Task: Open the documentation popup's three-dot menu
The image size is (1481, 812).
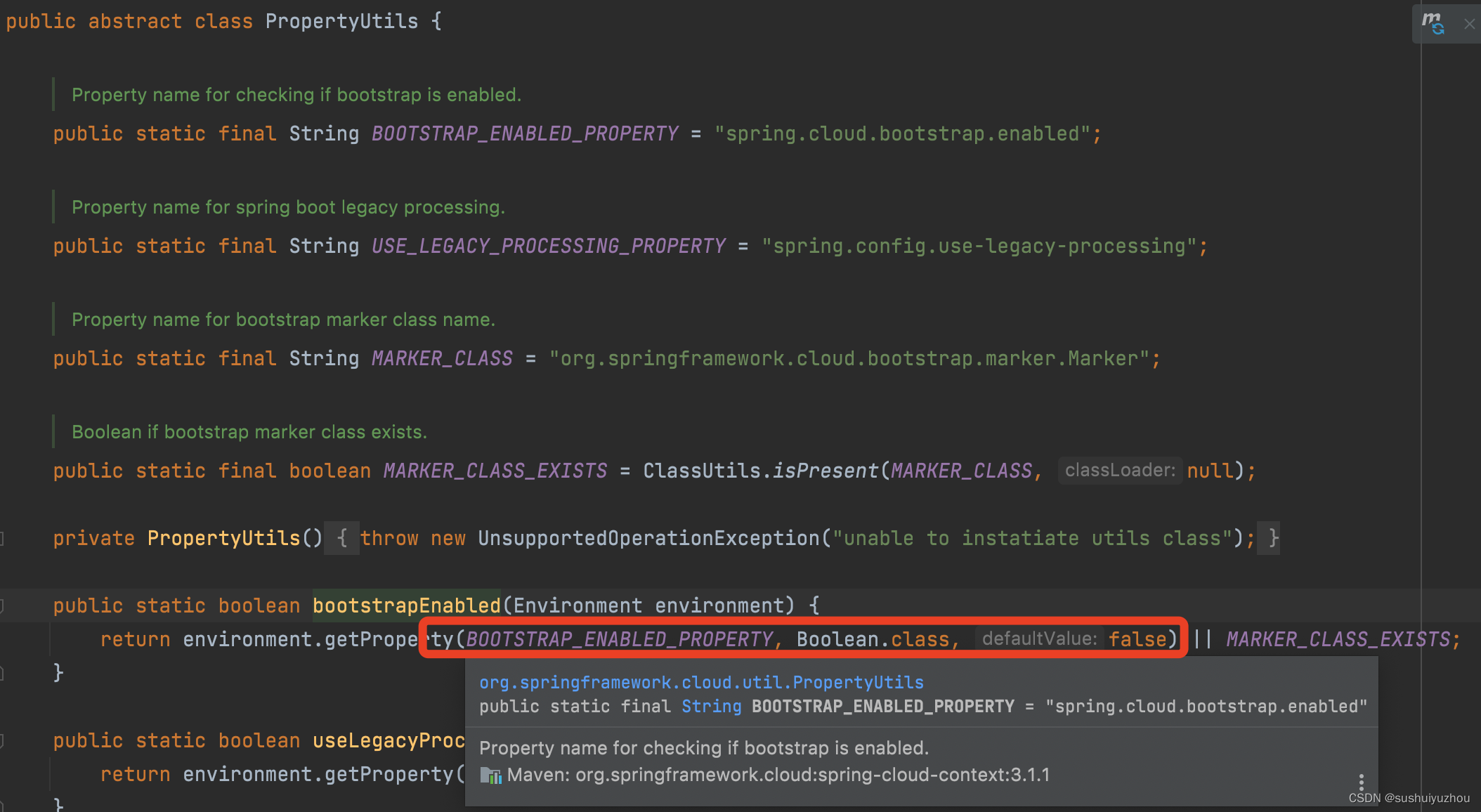Action: click(1361, 782)
